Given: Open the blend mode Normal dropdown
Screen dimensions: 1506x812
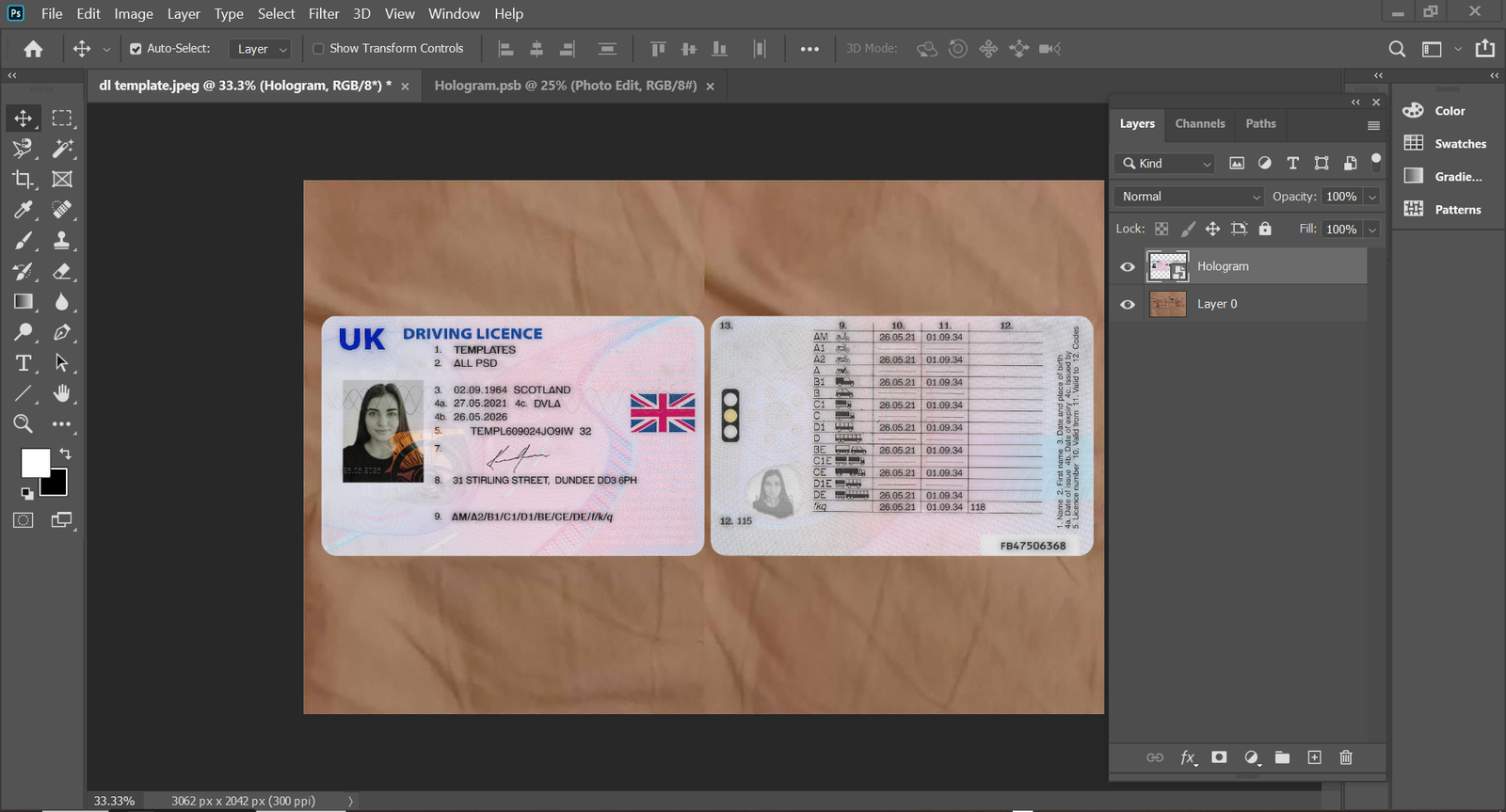Looking at the screenshot, I should click(1189, 197).
